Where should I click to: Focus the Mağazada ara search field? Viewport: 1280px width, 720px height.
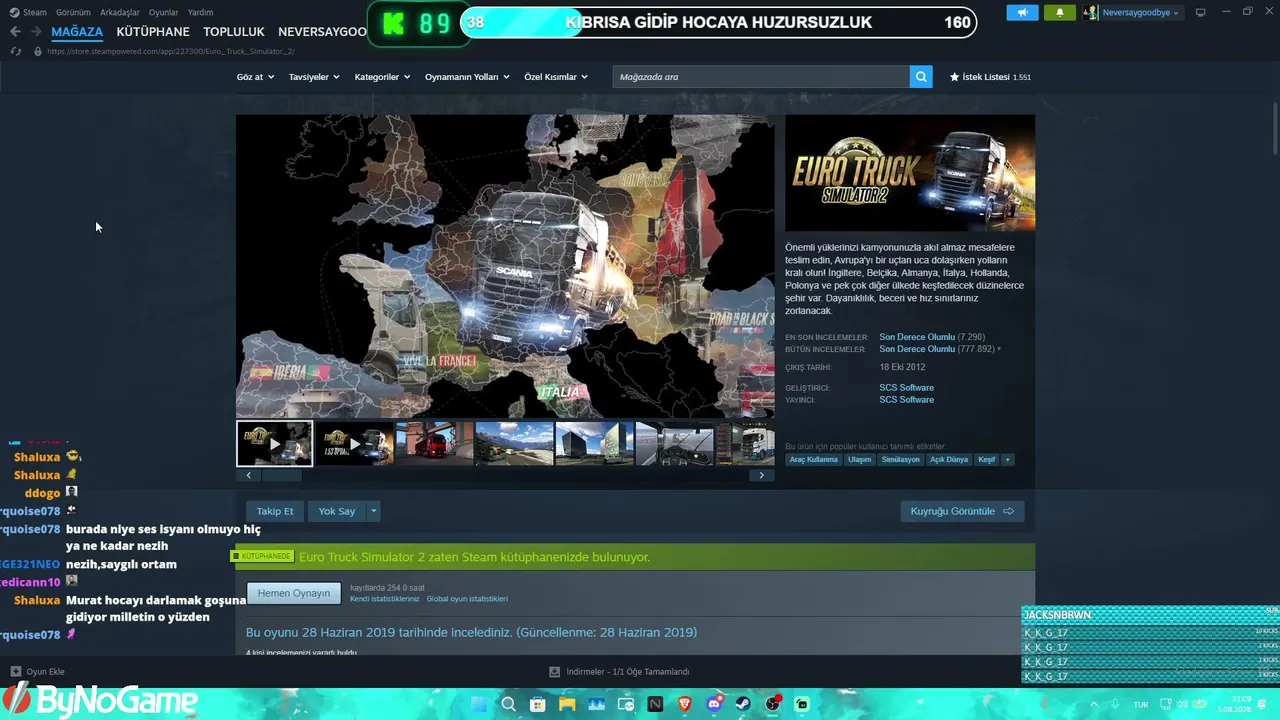point(761,77)
